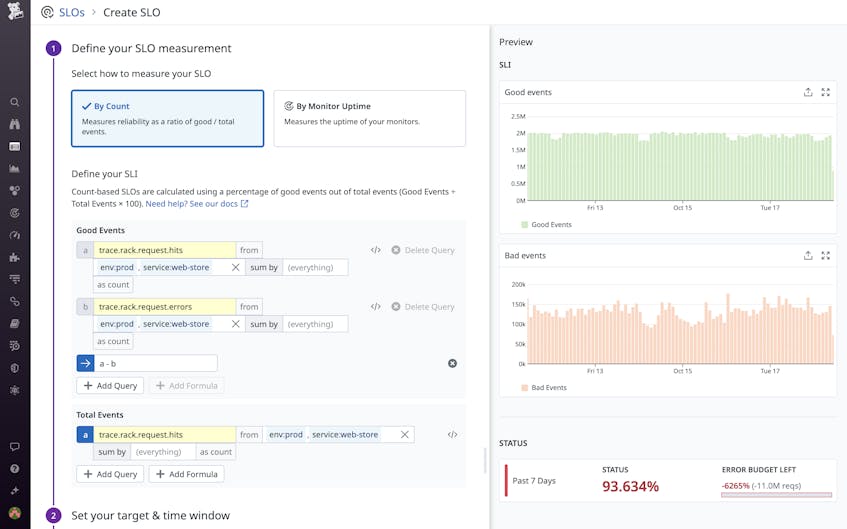Screen dimensions: 847x529
Task: Go to SLOs breadcrumb
Action: (72, 12)
